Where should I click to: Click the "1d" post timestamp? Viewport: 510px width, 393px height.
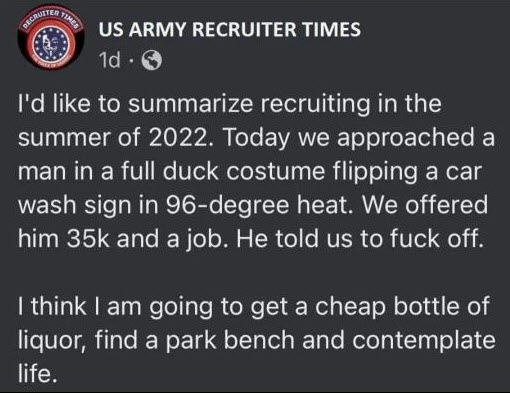(110, 60)
